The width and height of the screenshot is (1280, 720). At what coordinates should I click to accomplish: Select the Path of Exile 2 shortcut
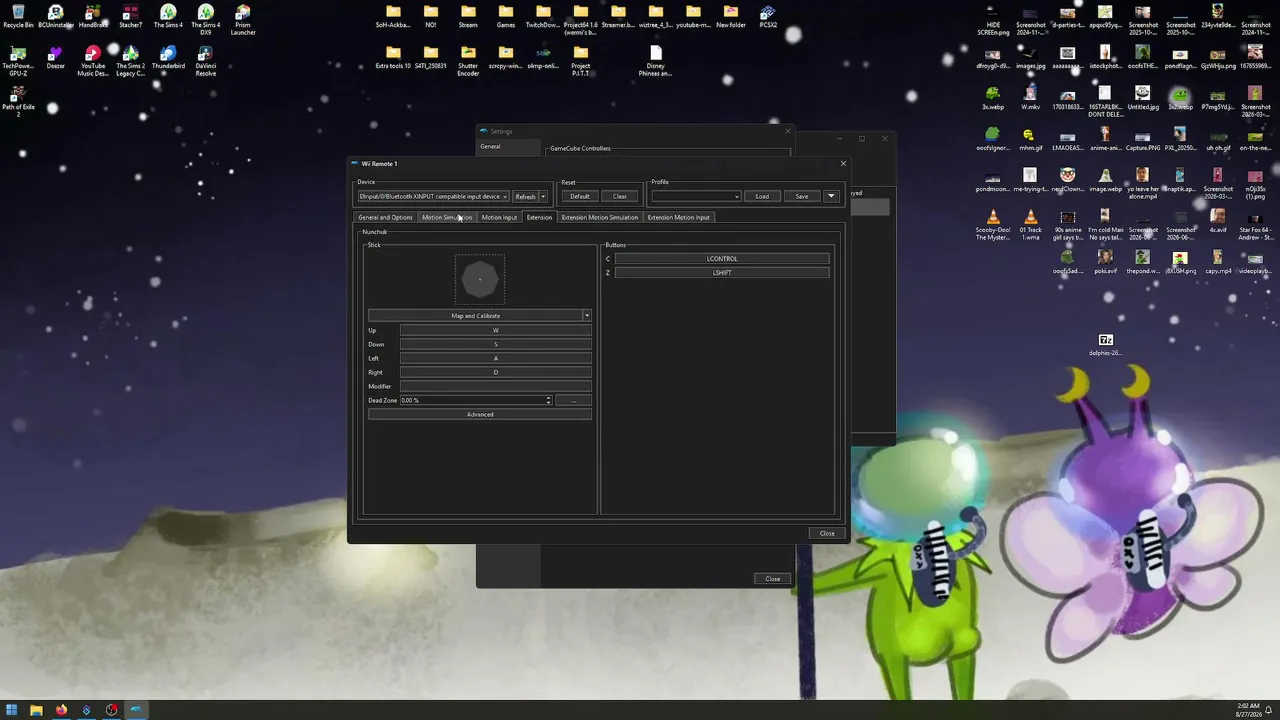click(x=18, y=101)
